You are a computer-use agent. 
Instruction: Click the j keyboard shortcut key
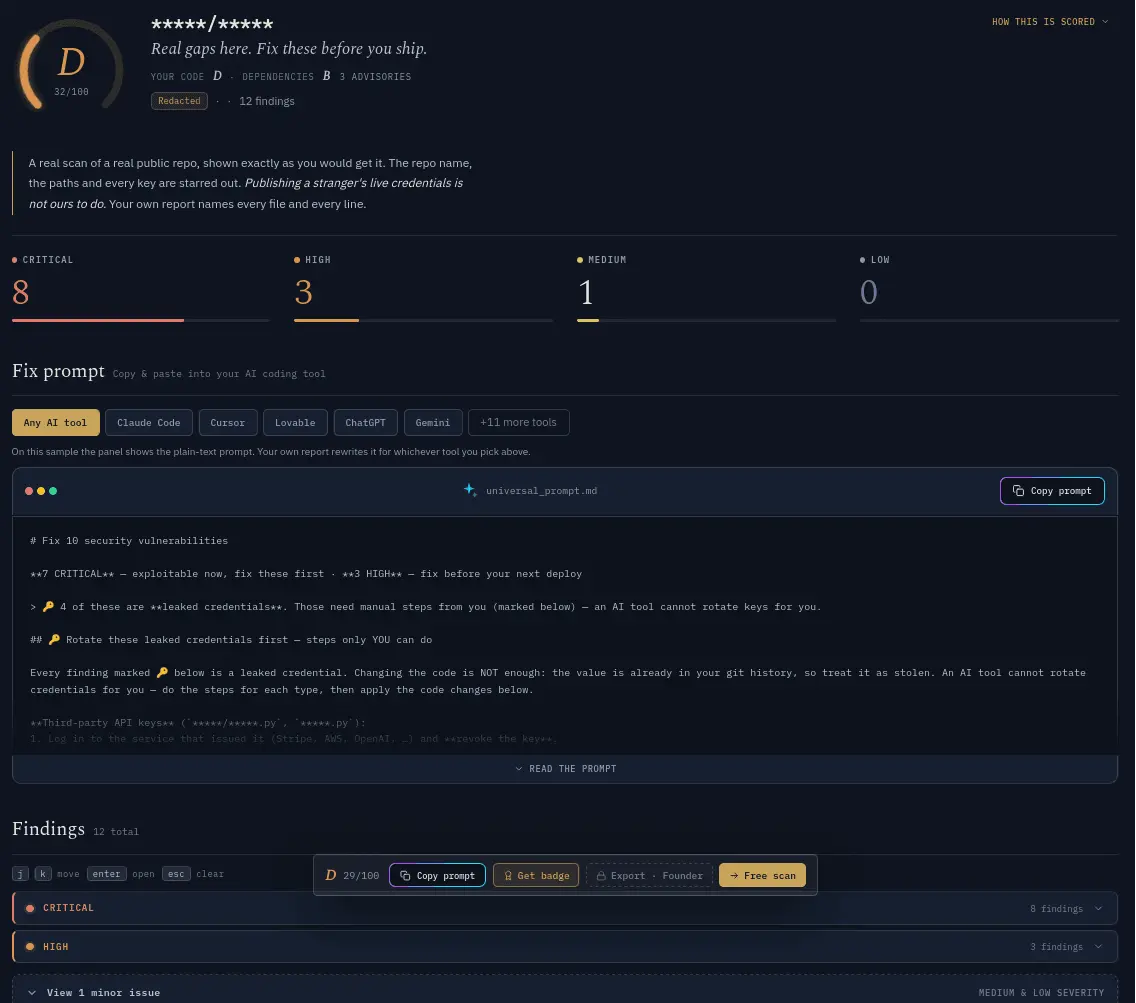click(x=20, y=874)
